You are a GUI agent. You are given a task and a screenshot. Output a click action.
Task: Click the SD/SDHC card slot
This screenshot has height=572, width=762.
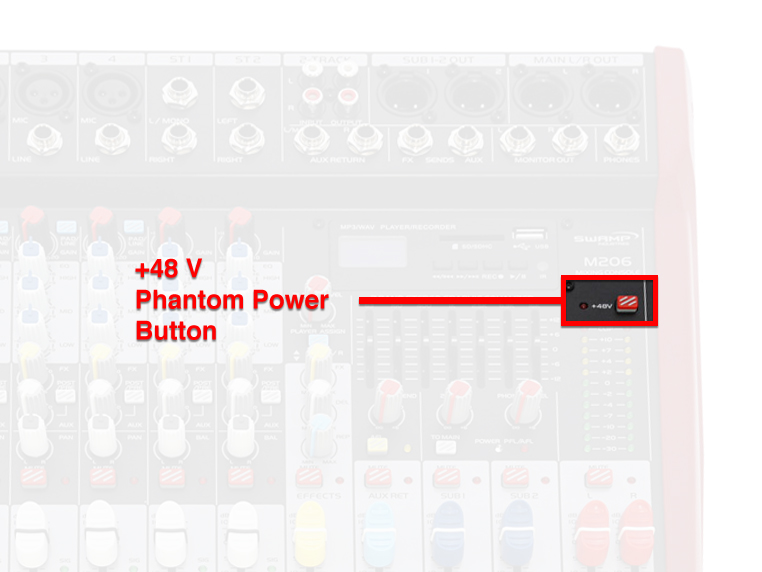click(x=471, y=238)
